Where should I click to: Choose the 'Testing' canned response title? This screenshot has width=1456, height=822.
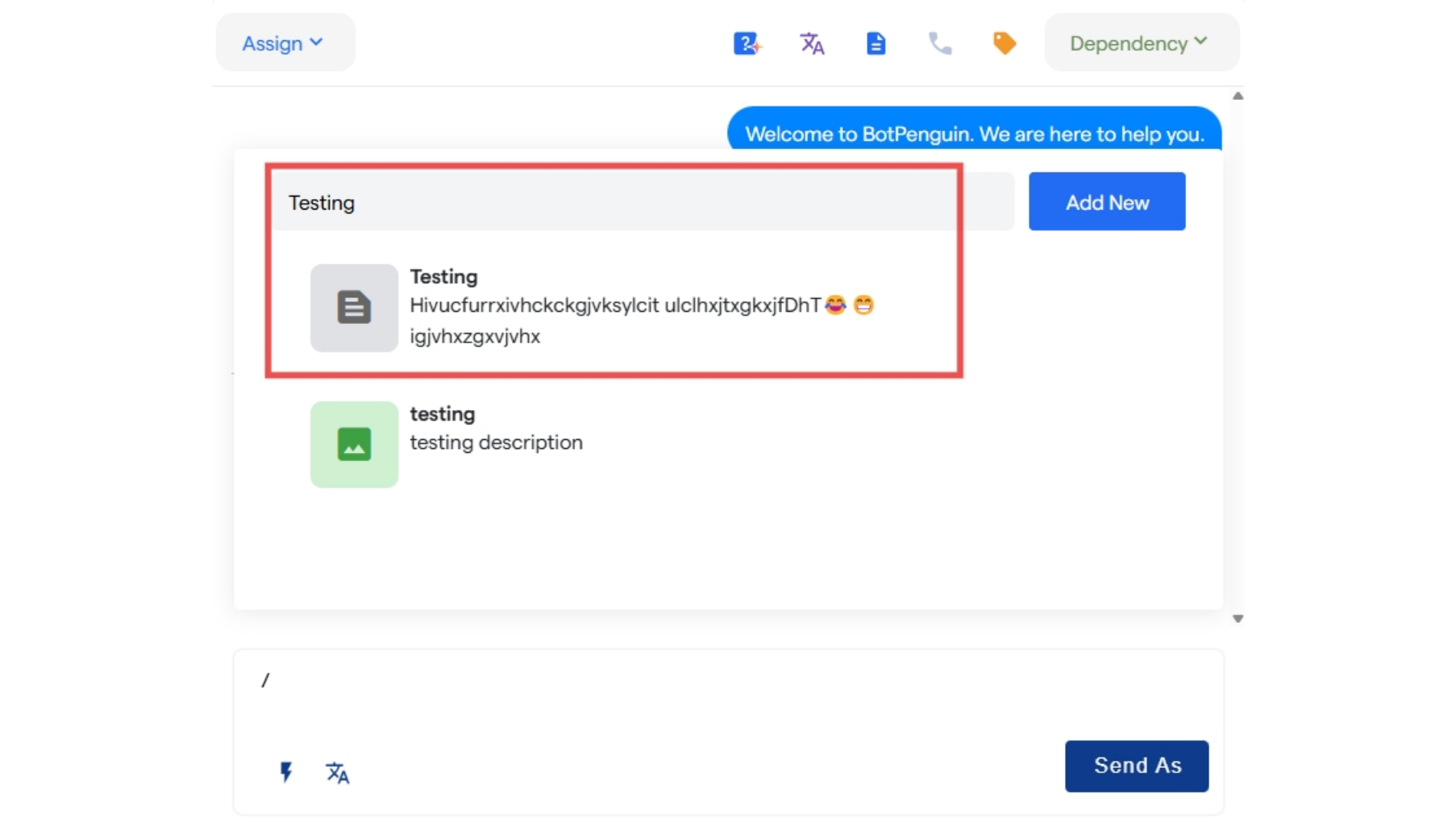pos(443,276)
